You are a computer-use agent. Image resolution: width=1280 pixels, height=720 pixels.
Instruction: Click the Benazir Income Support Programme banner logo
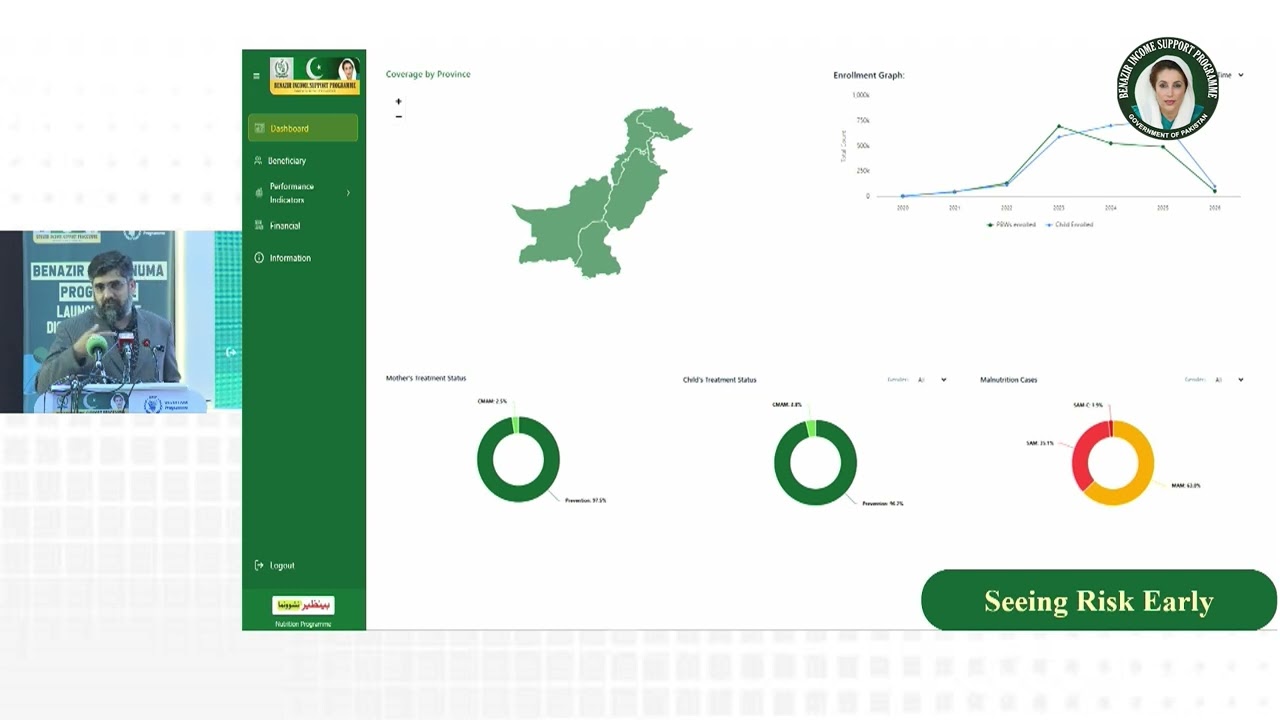pos(315,75)
